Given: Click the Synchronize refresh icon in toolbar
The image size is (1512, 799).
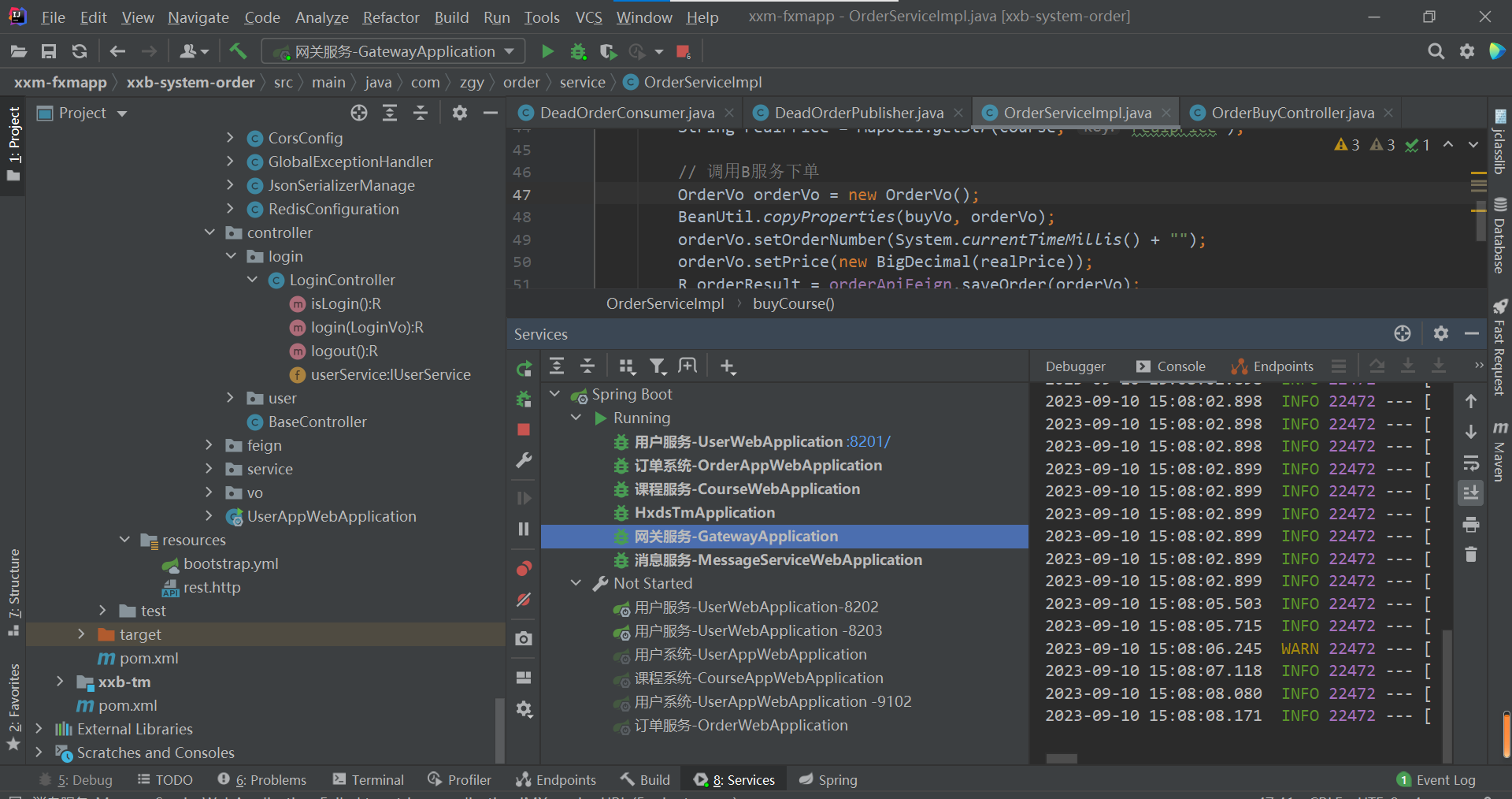Looking at the screenshot, I should 80,51.
